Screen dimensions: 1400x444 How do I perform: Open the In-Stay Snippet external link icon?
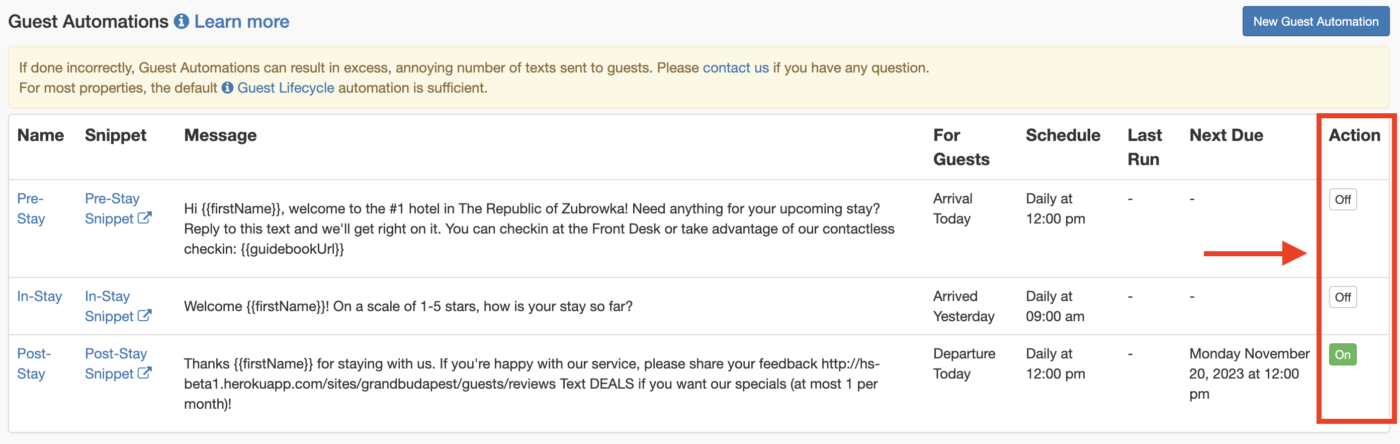[x=144, y=316]
